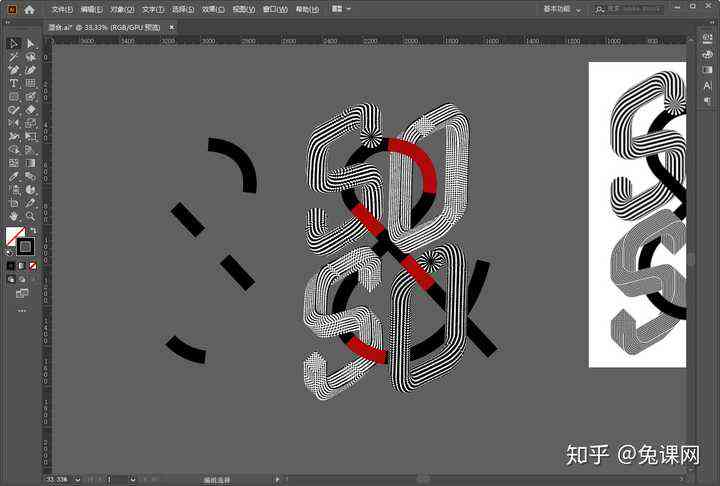The image size is (720, 486).
Task: Set paint mode to Color
Action: coord(11,266)
